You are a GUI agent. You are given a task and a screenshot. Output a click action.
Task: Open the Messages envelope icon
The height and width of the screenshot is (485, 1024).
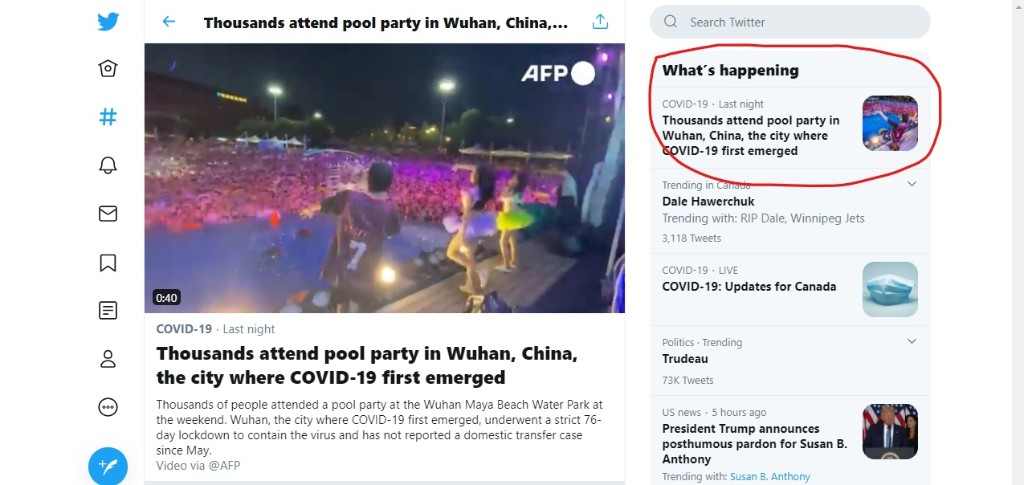(x=108, y=213)
